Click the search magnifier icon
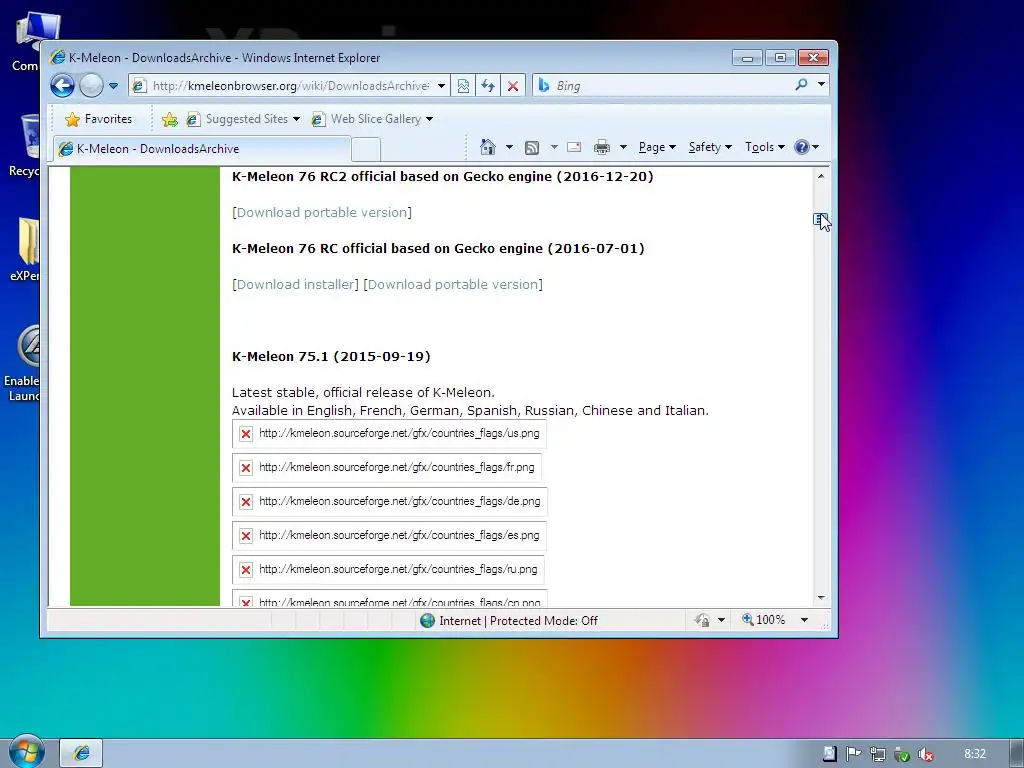 [801, 84]
